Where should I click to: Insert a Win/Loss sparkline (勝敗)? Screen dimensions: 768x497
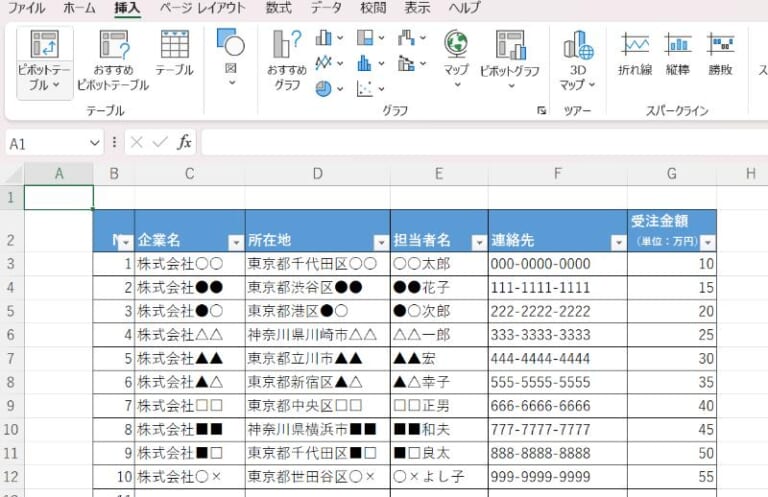point(720,54)
